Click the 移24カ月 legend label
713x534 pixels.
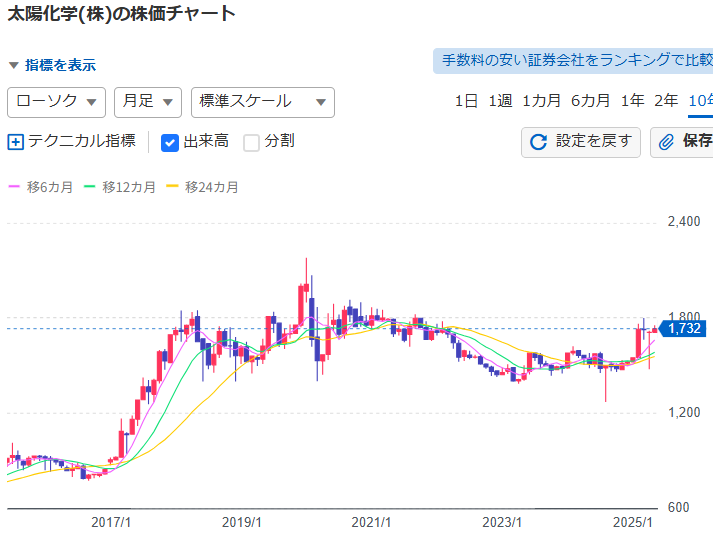pyautogui.click(x=211, y=187)
